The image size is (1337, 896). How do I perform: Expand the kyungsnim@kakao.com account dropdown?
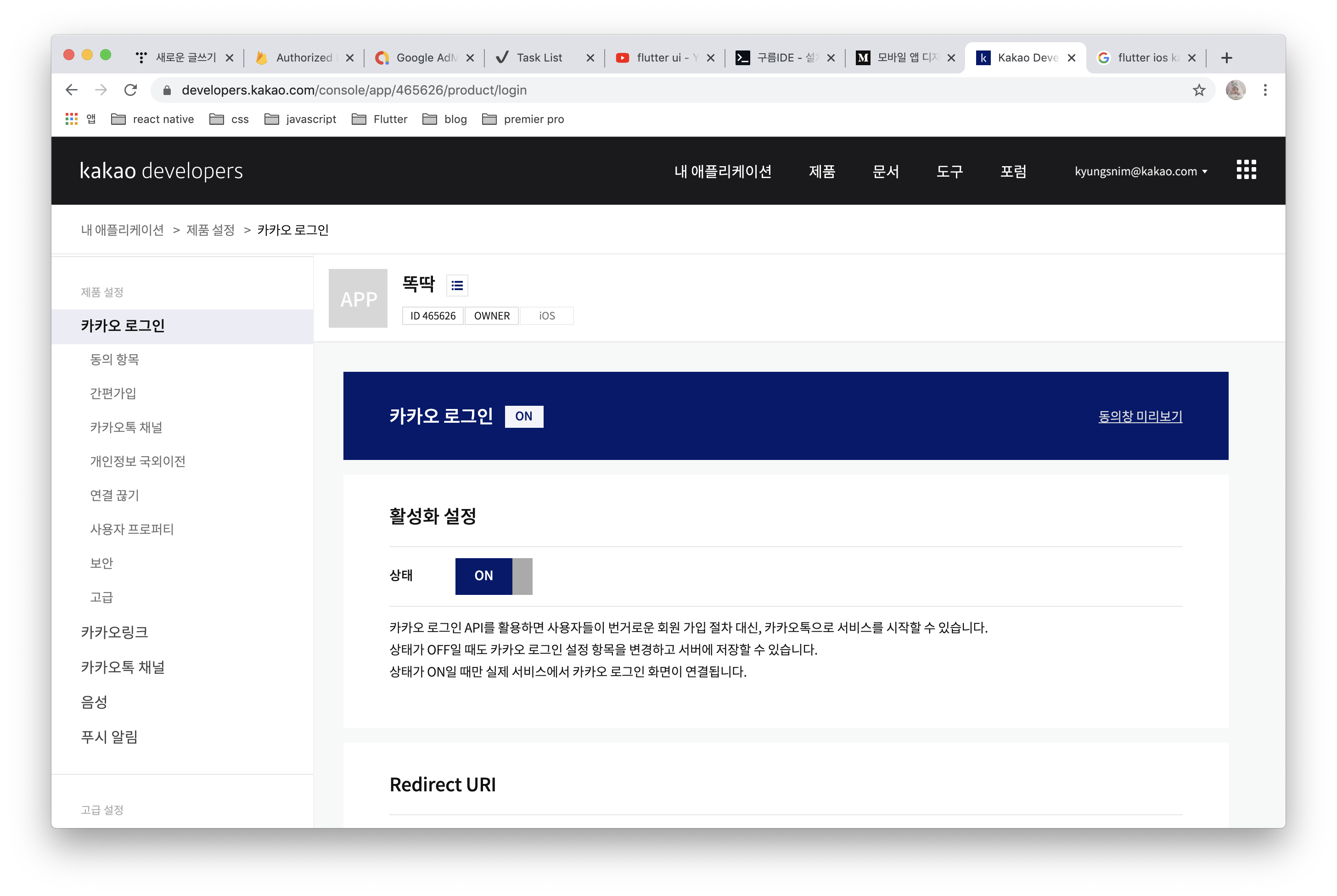(1141, 171)
